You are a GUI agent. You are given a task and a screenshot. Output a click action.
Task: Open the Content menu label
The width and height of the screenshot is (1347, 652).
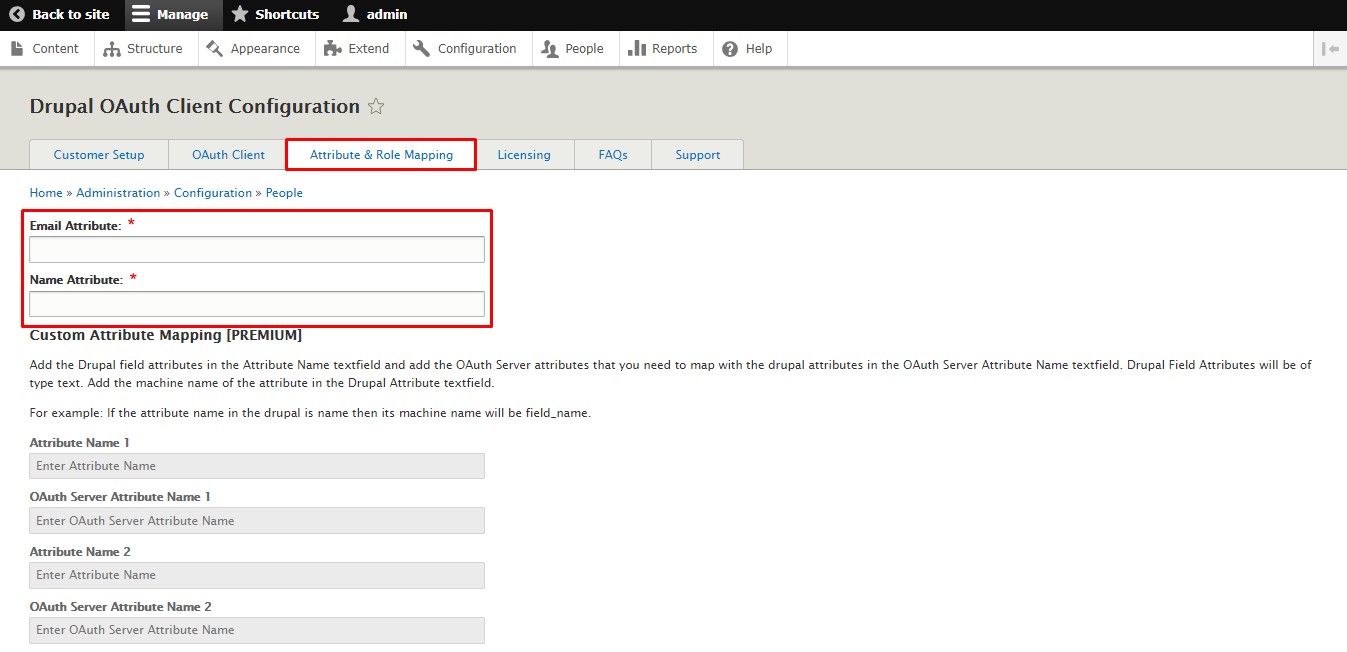click(55, 48)
